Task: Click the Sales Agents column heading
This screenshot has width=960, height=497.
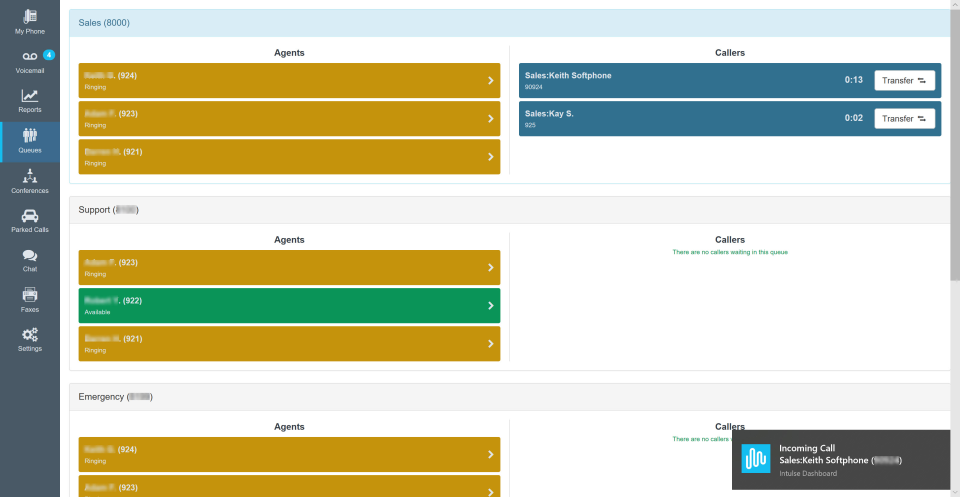Action: (289, 53)
